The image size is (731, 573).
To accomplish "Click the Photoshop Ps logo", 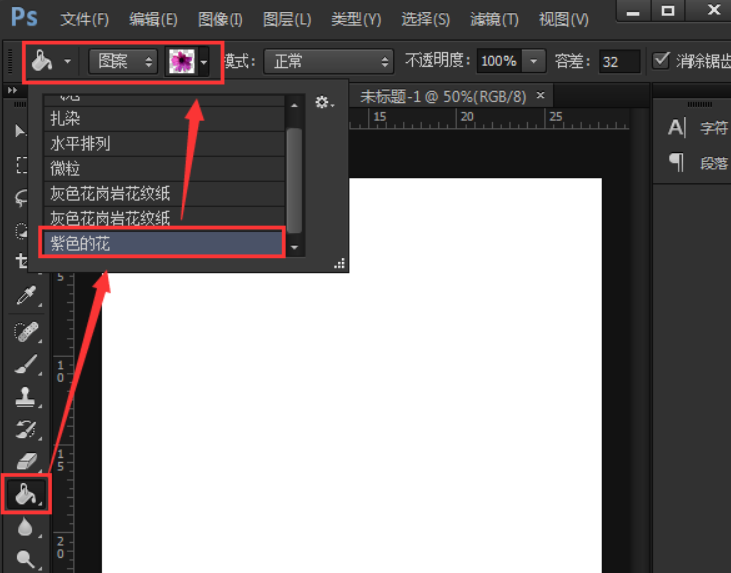I will (x=24, y=17).
